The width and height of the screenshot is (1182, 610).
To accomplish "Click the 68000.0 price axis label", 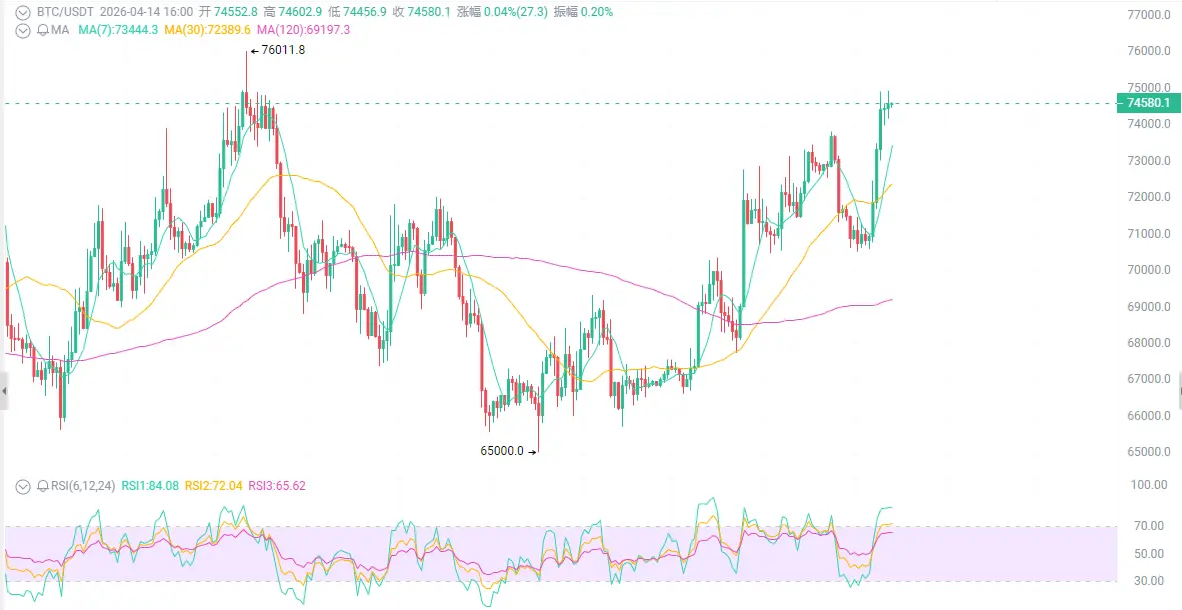I will coord(1148,343).
